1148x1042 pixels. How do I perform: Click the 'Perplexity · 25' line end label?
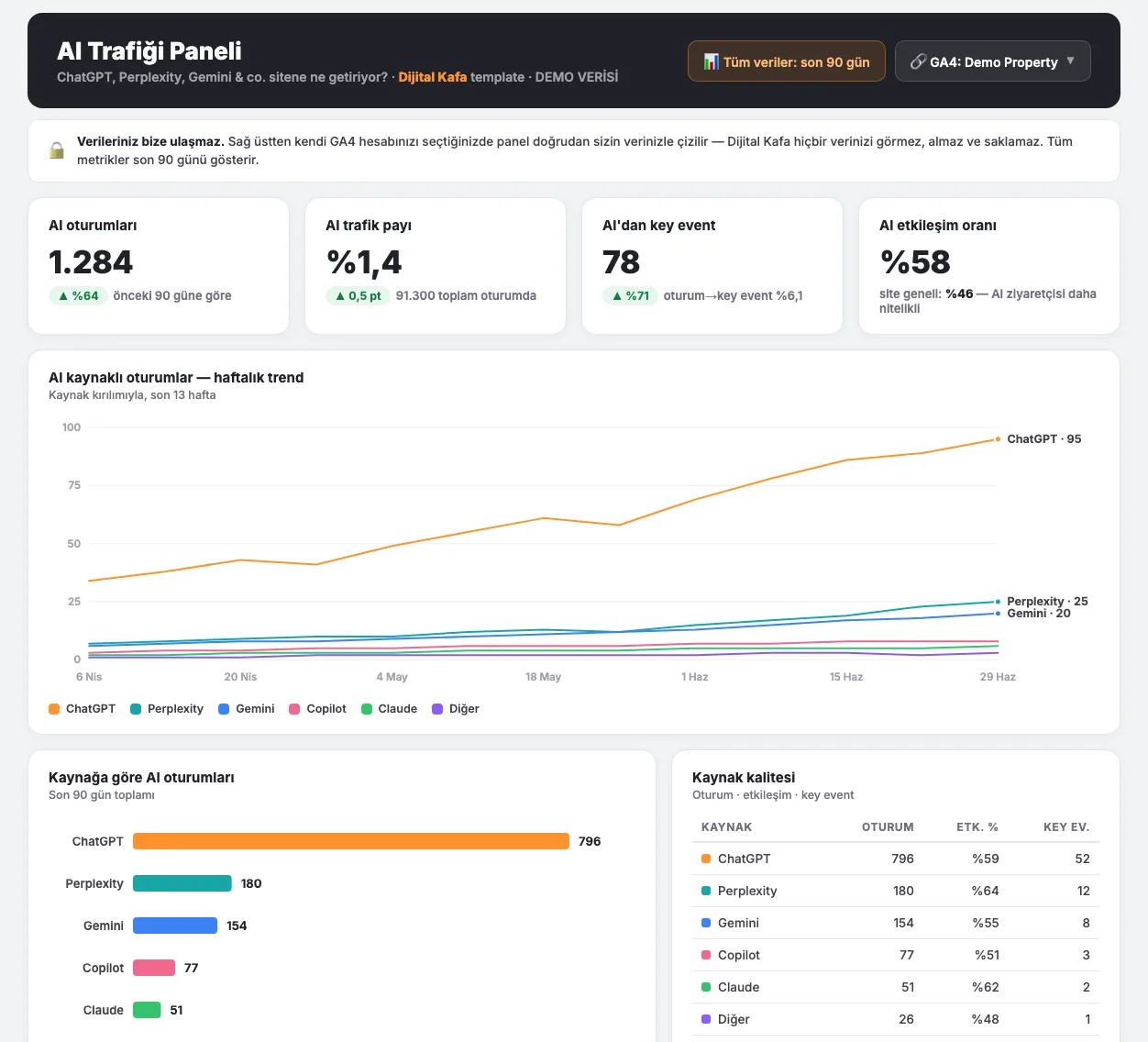point(1047,602)
